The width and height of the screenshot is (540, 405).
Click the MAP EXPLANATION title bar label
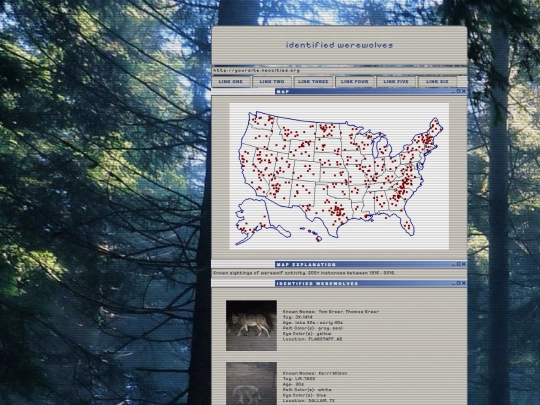click(x=306, y=264)
